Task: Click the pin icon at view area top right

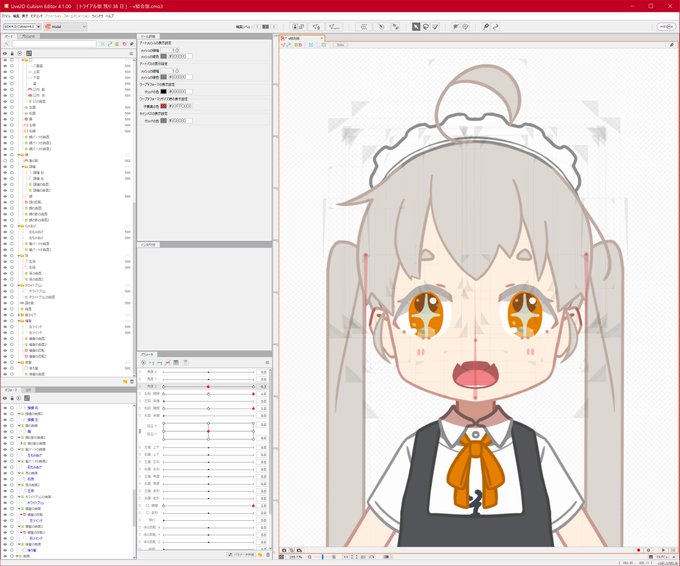Action: pyautogui.click(x=671, y=45)
